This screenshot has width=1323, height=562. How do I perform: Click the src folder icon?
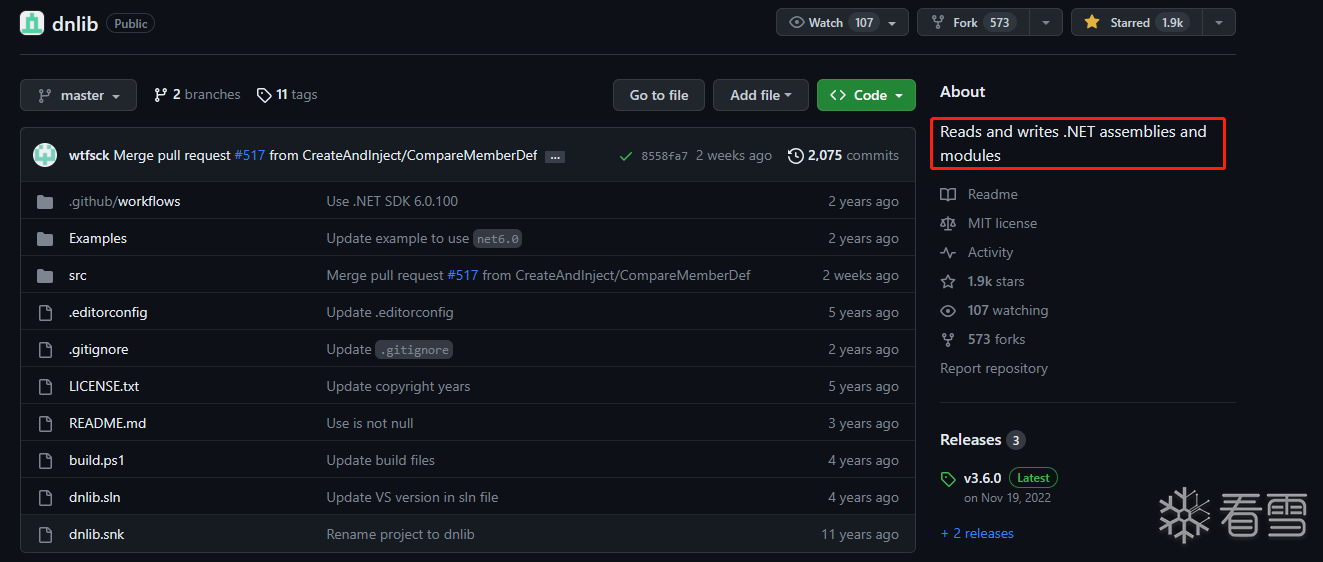[x=45, y=275]
